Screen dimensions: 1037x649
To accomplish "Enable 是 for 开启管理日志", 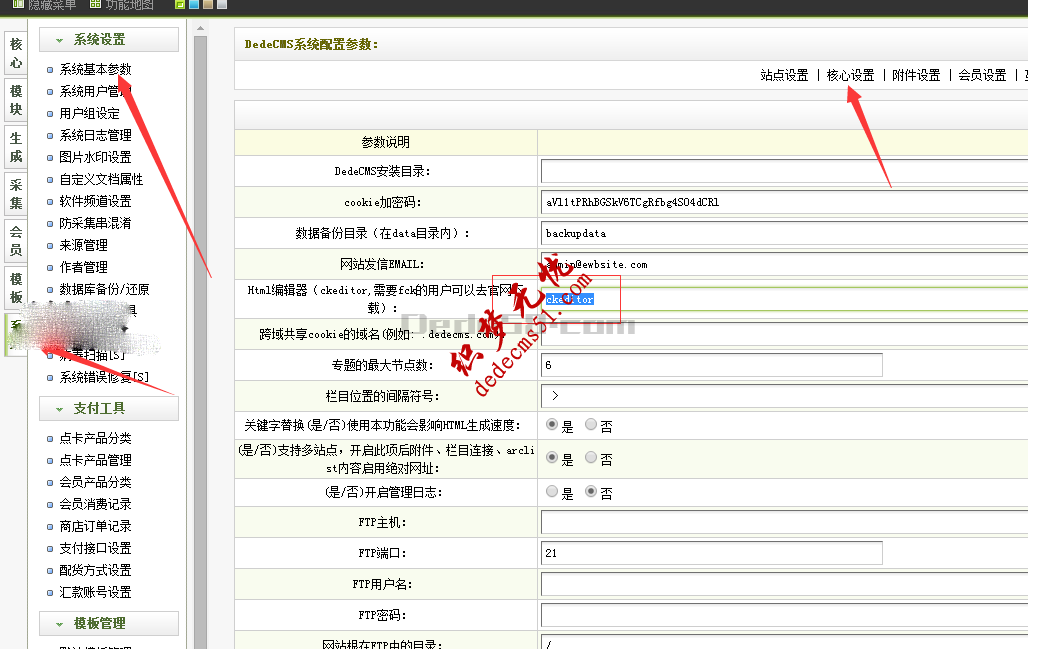I will click(553, 491).
